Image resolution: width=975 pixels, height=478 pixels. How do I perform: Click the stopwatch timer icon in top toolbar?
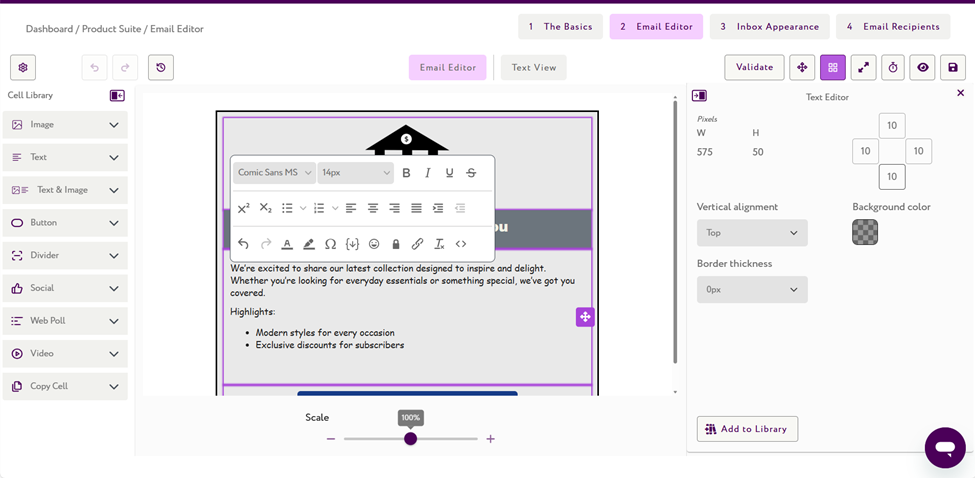893,67
